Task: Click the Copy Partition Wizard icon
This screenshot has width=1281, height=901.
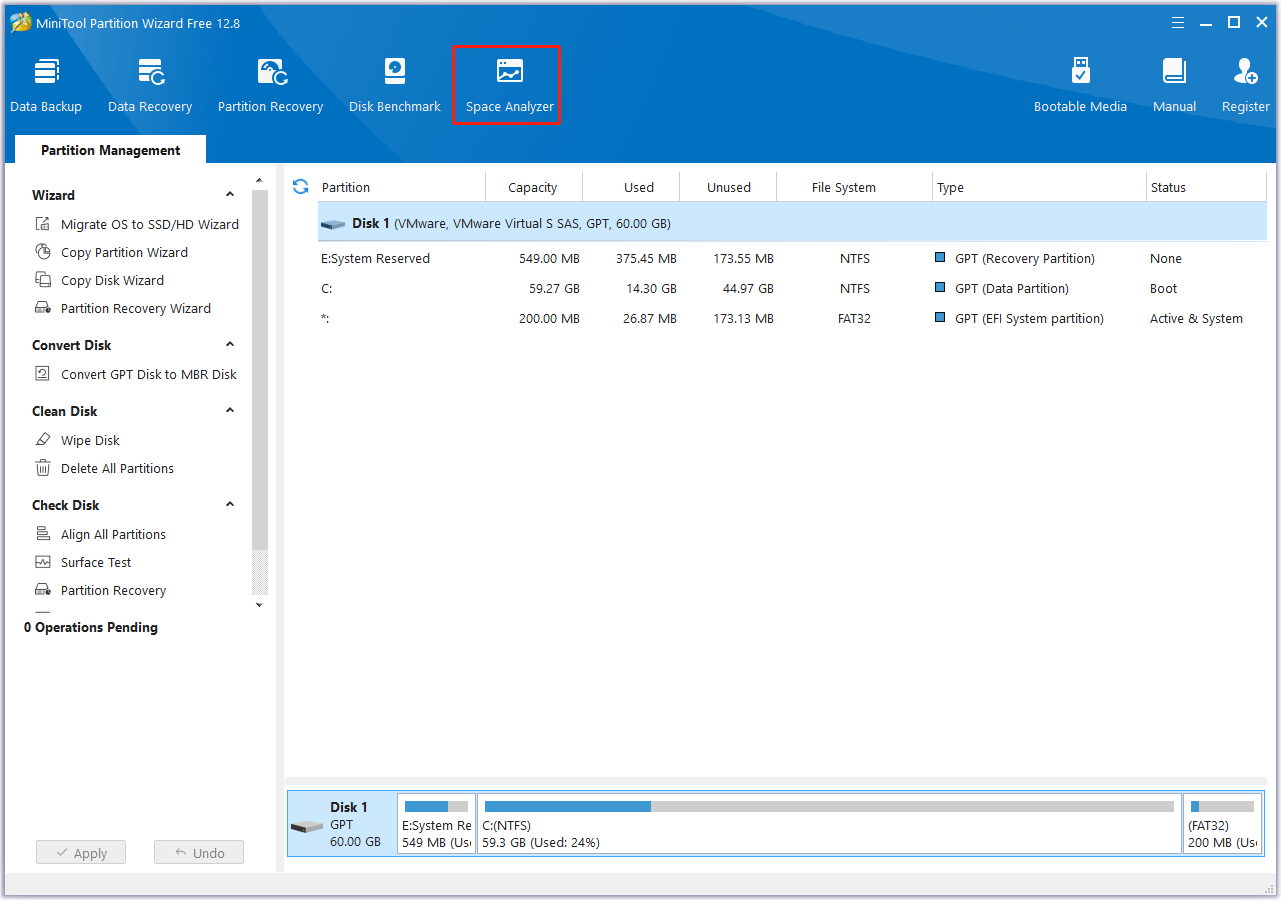Action: click(x=43, y=252)
